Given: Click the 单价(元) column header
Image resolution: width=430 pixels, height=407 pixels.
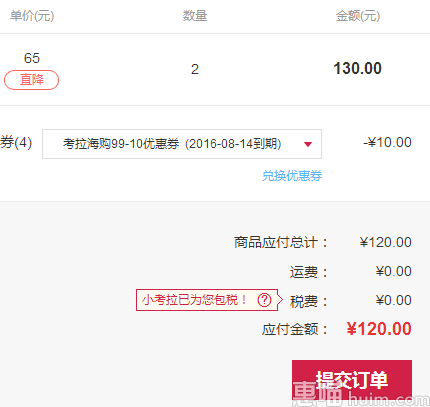Looking at the screenshot, I should click(32, 16).
